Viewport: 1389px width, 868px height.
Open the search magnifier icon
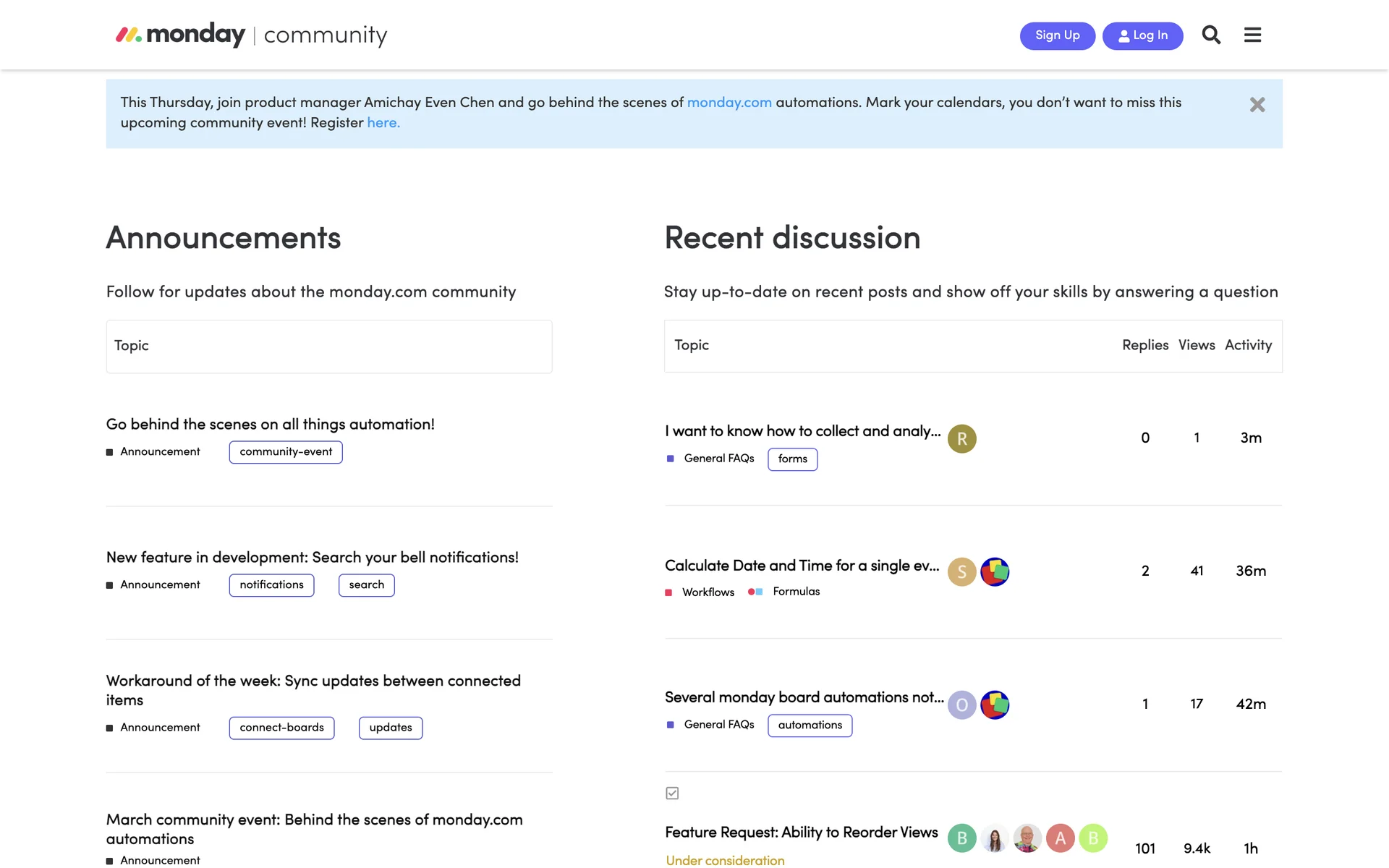coord(1211,35)
